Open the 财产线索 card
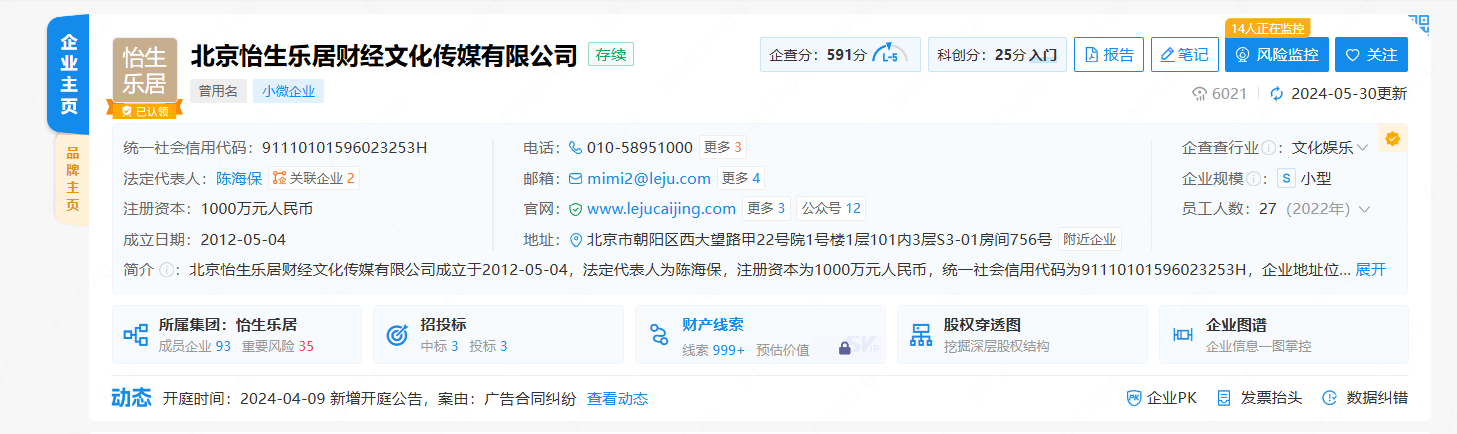Image resolution: width=1457 pixels, height=434 pixels. click(x=760, y=335)
